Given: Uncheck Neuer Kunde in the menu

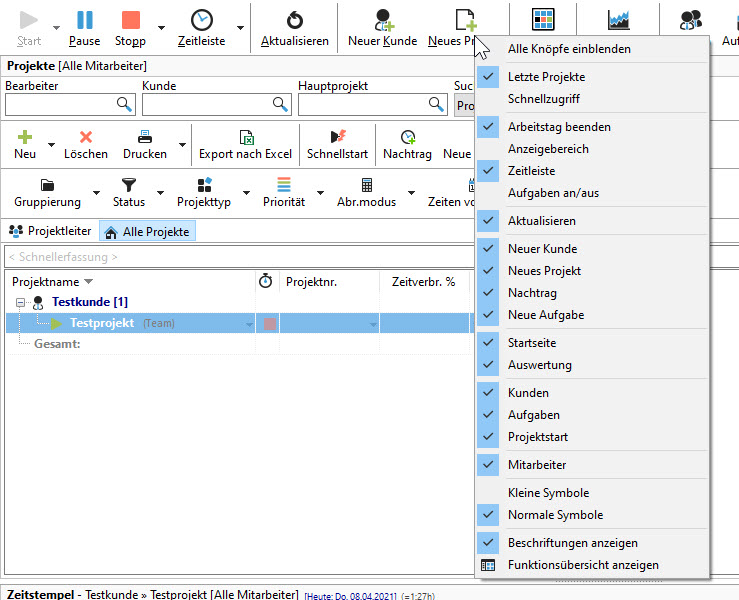Looking at the screenshot, I should [592, 248].
